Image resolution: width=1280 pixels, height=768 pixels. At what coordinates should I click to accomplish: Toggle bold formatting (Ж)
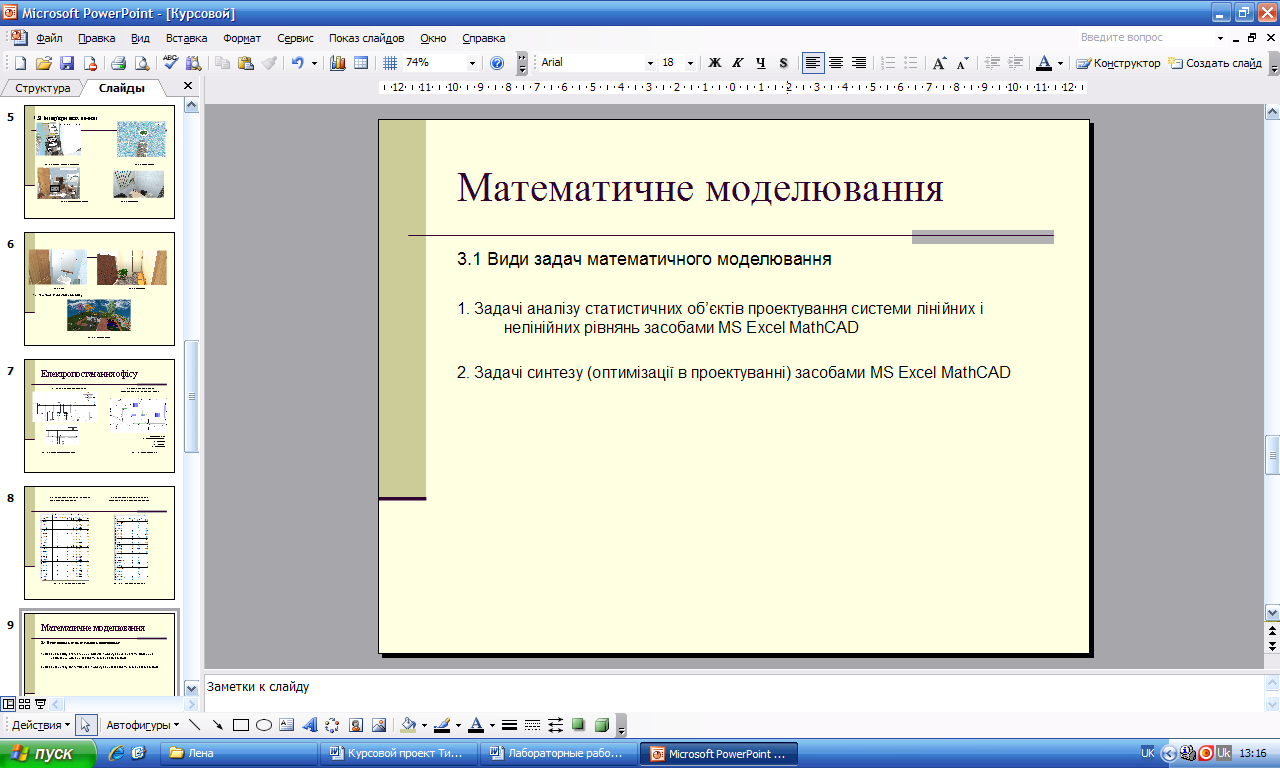click(715, 63)
